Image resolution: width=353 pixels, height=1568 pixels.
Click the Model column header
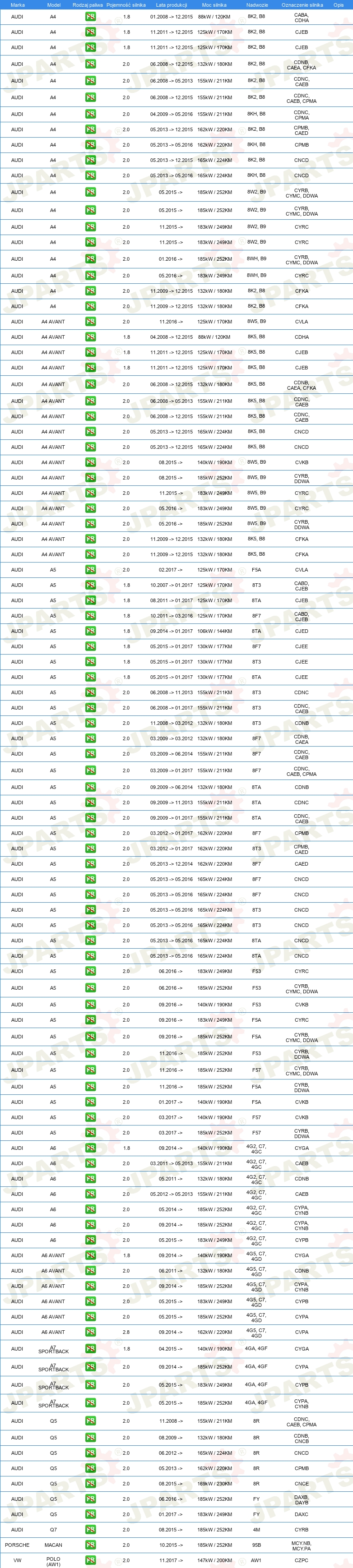pos(54,5)
